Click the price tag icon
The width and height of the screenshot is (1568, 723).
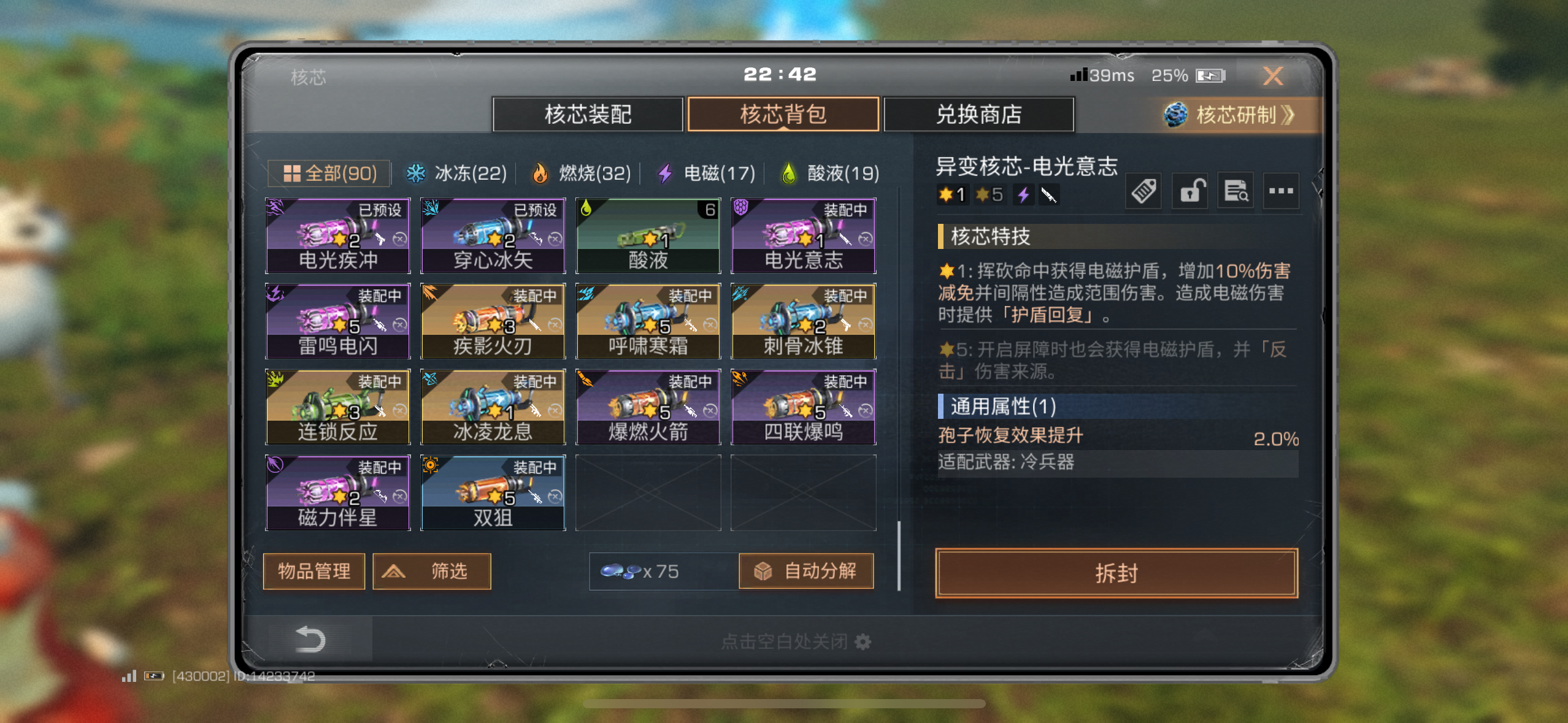1143,191
